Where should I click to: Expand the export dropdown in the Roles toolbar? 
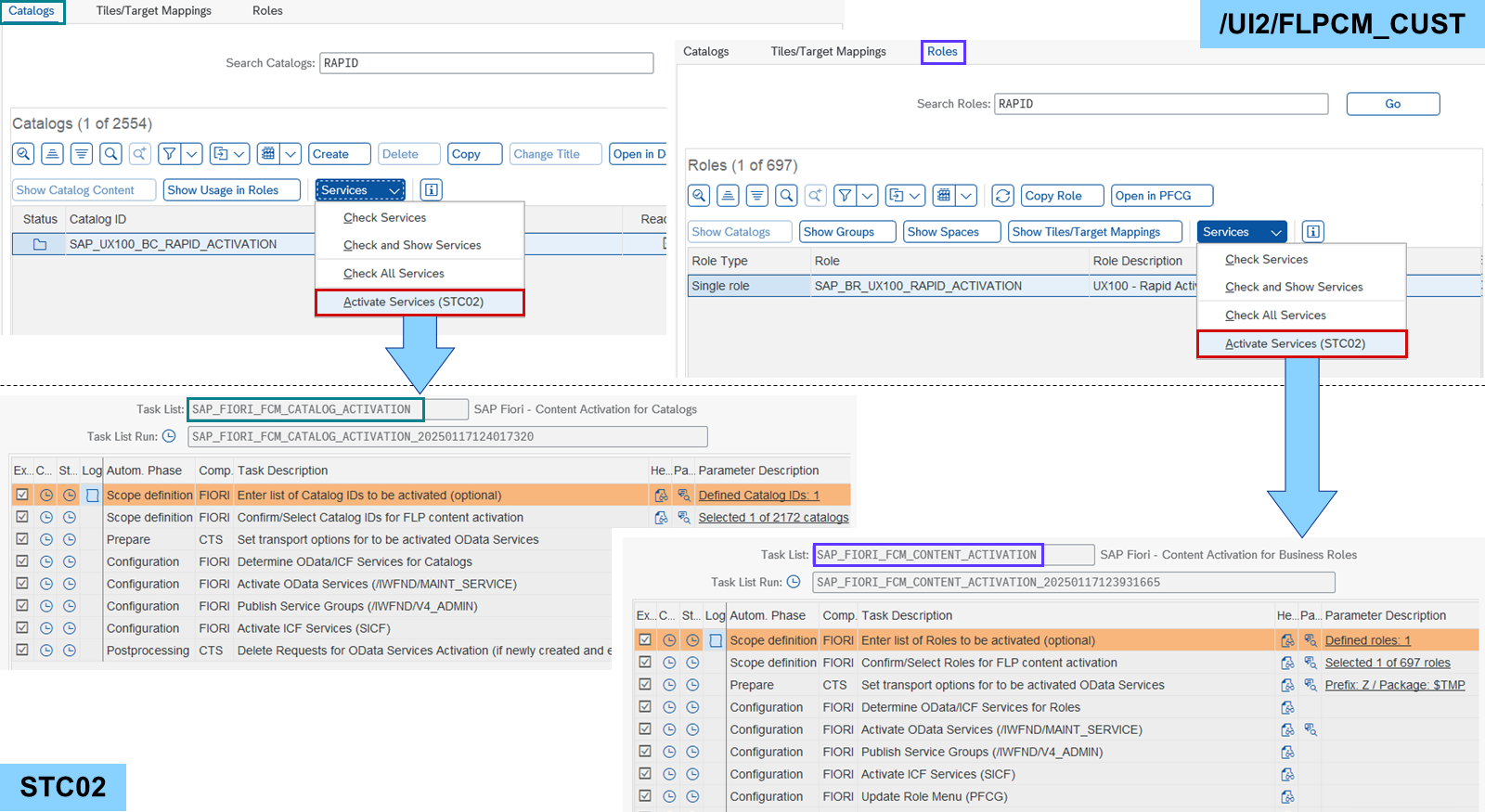915,196
